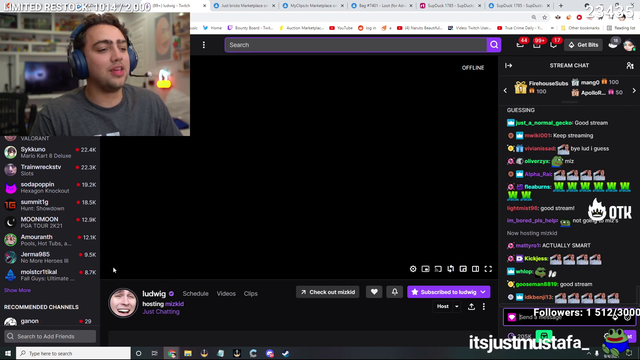This screenshot has height=360, width=640.
Task: Click the Windows taskbar search box
Action: tap(73, 353)
